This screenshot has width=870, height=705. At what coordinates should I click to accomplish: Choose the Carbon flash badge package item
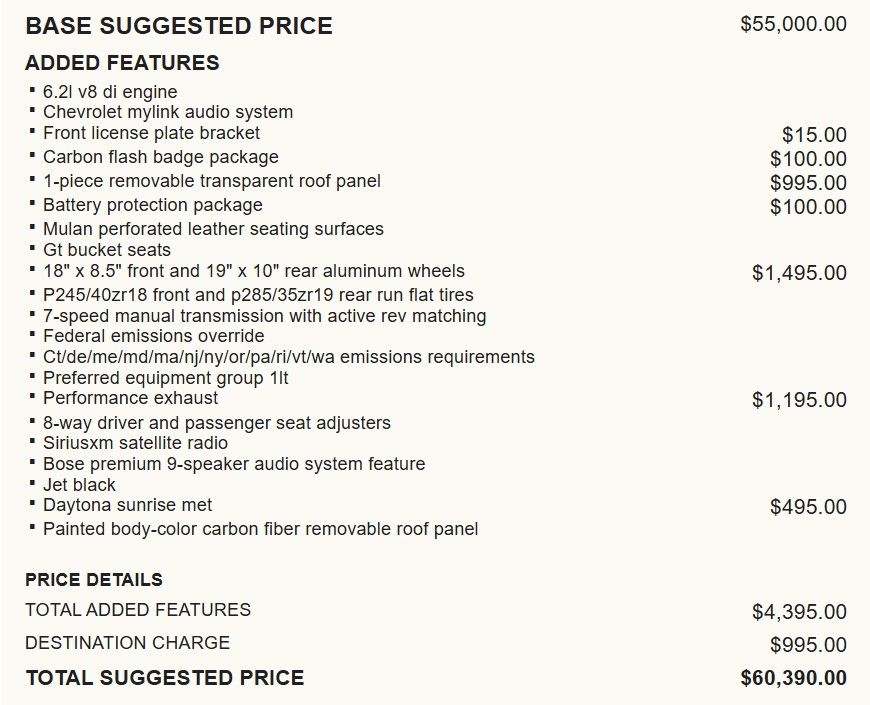click(x=160, y=157)
